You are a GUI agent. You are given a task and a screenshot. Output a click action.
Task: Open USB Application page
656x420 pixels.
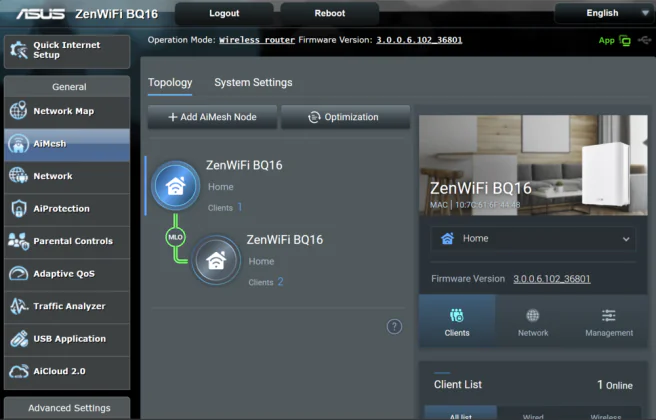point(67,339)
